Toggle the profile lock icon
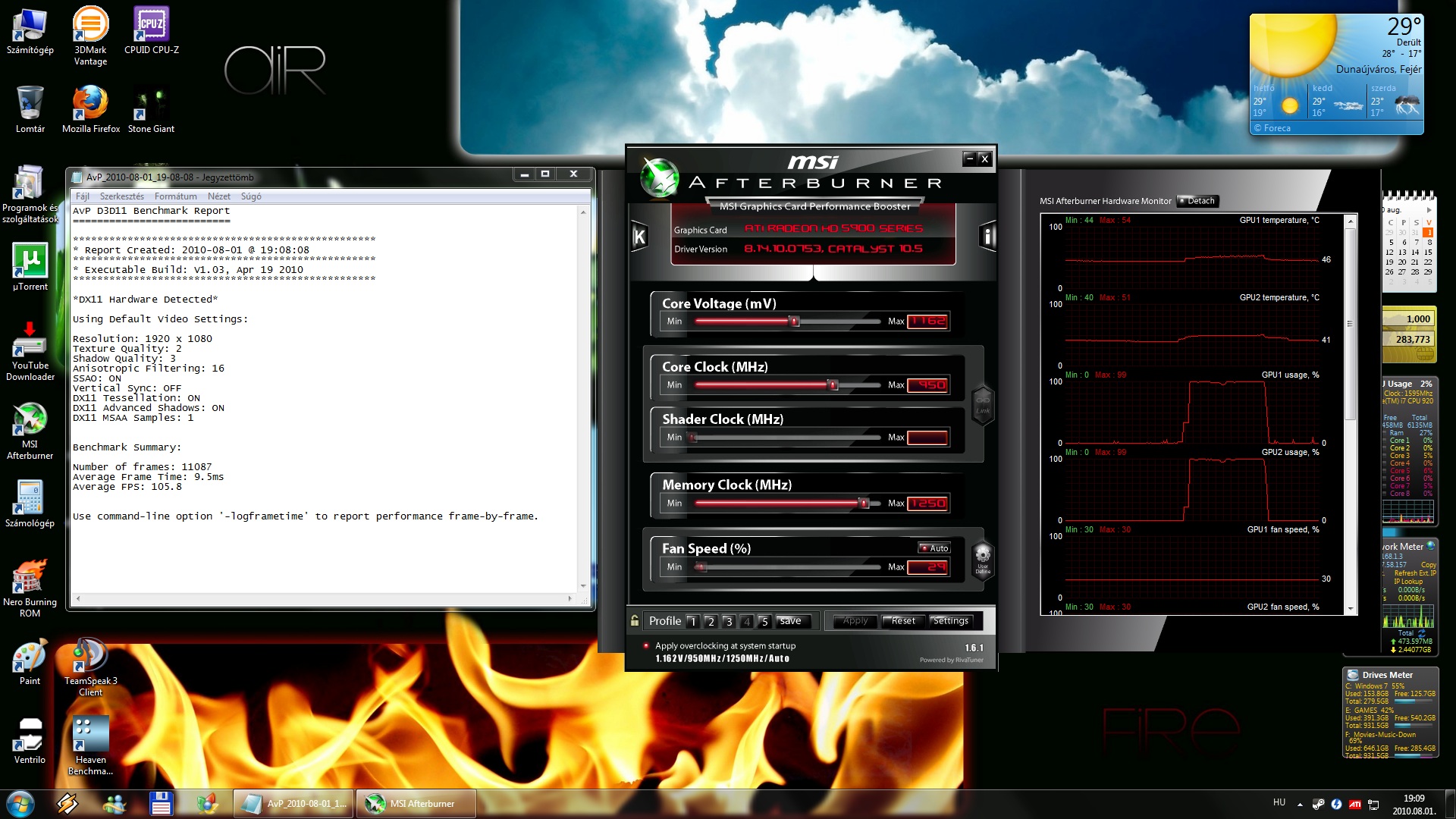 [635, 620]
